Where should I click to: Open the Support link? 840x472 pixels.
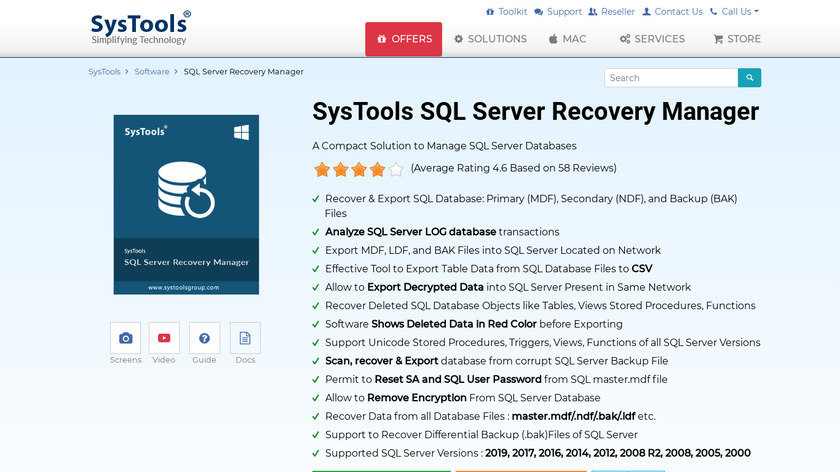pos(558,12)
